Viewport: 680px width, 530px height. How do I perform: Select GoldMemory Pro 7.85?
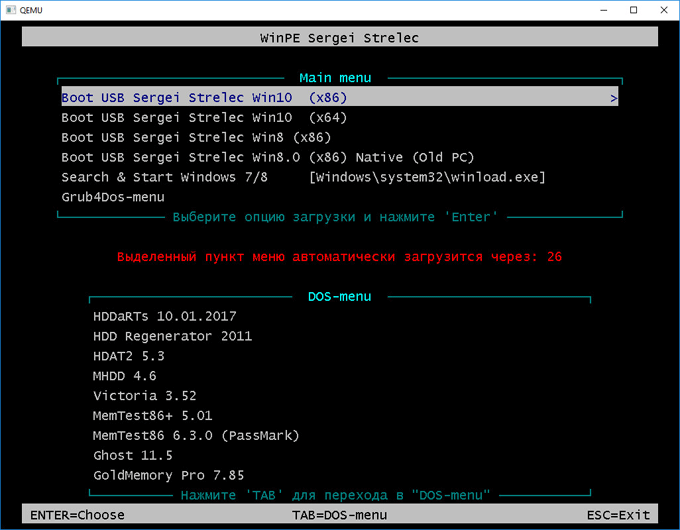click(169, 475)
